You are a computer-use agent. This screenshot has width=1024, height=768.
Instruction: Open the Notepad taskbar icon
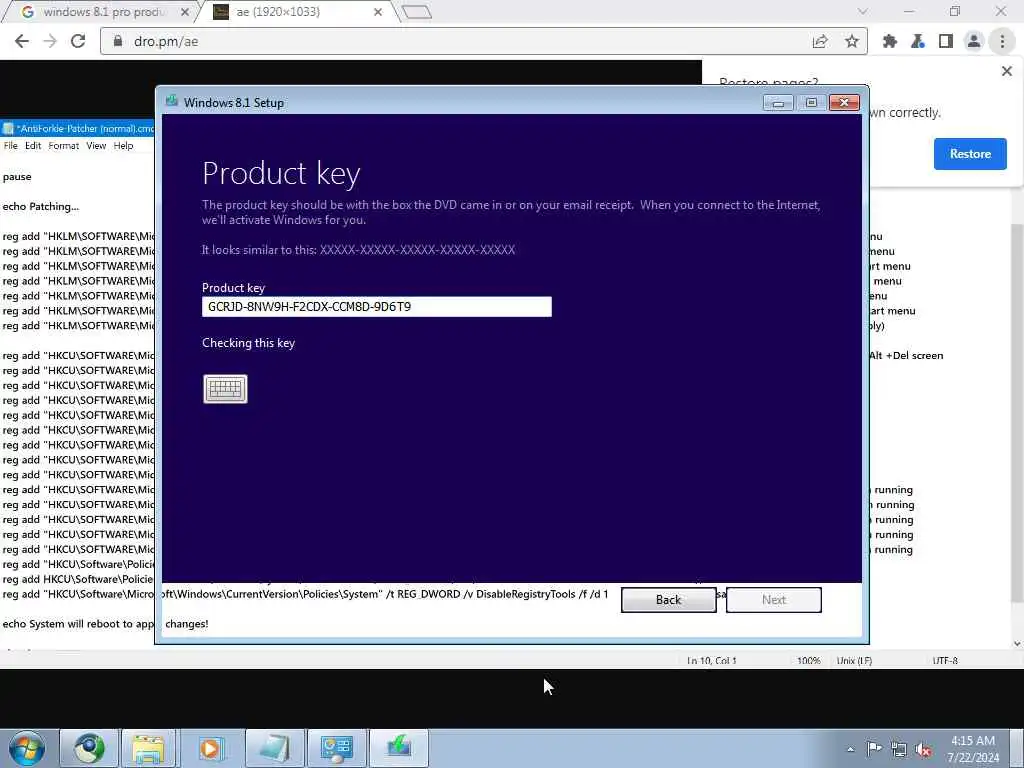274,748
